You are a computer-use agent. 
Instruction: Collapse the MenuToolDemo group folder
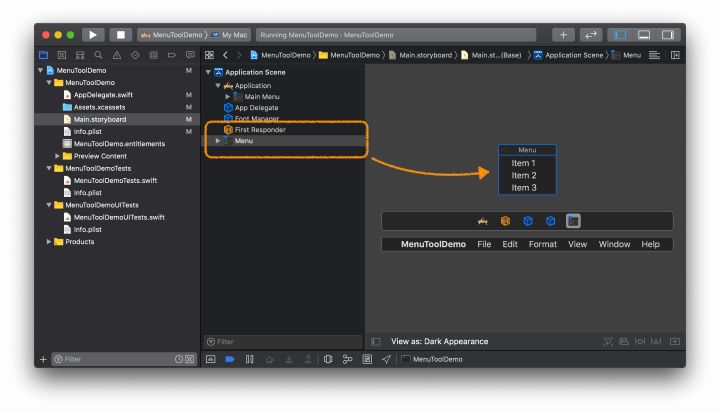click(49, 83)
